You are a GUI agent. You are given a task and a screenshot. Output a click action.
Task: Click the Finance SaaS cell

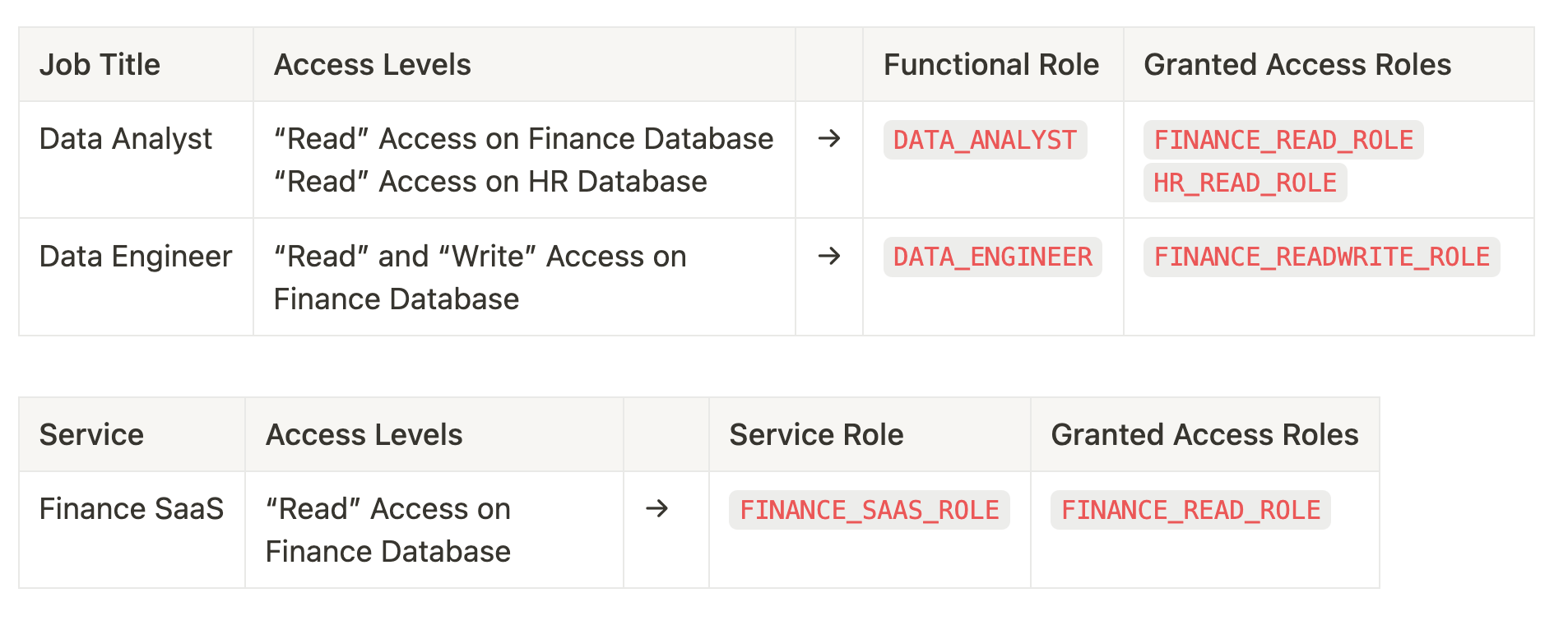coord(131,508)
